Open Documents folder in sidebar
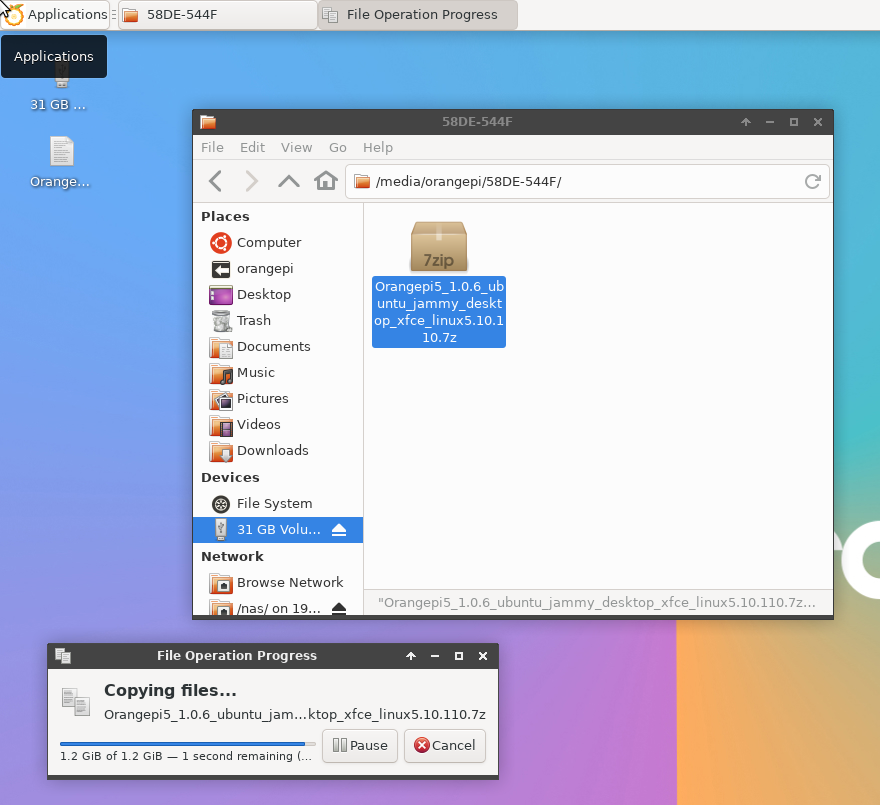 point(278,346)
